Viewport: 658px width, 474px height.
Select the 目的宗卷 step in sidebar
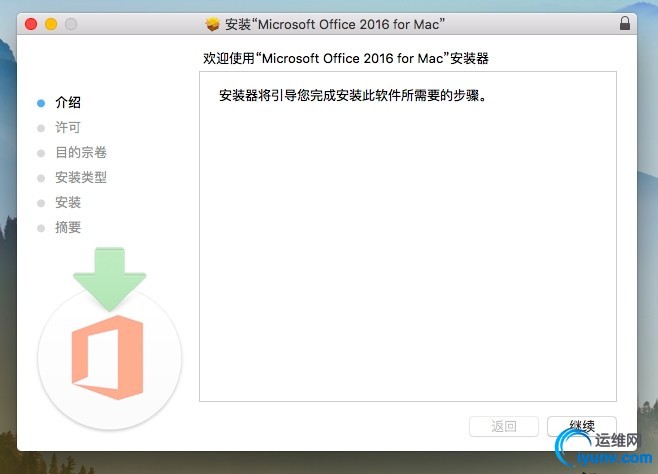(x=81, y=152)
